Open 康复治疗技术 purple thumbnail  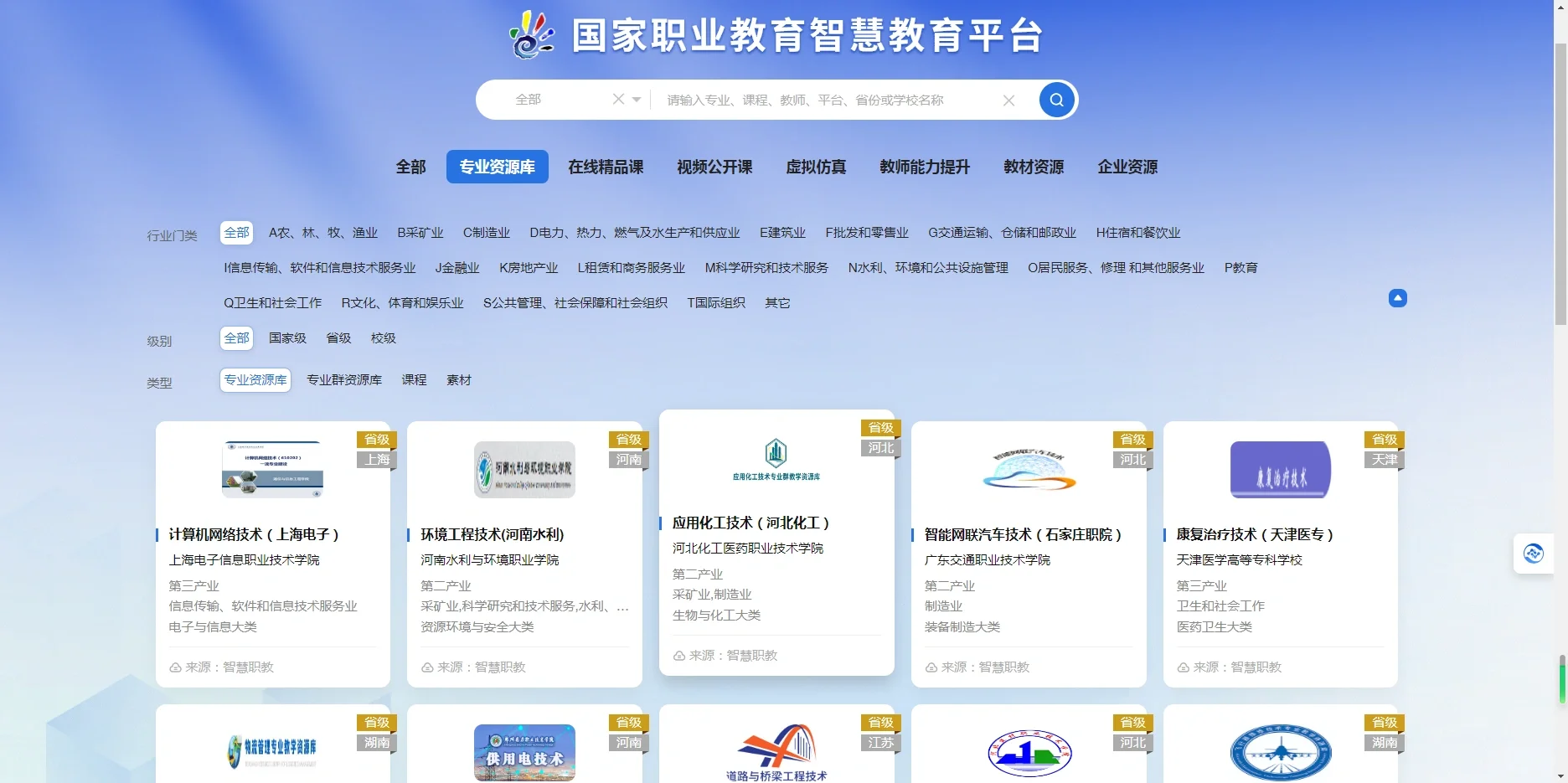[x=1281, y=470]
